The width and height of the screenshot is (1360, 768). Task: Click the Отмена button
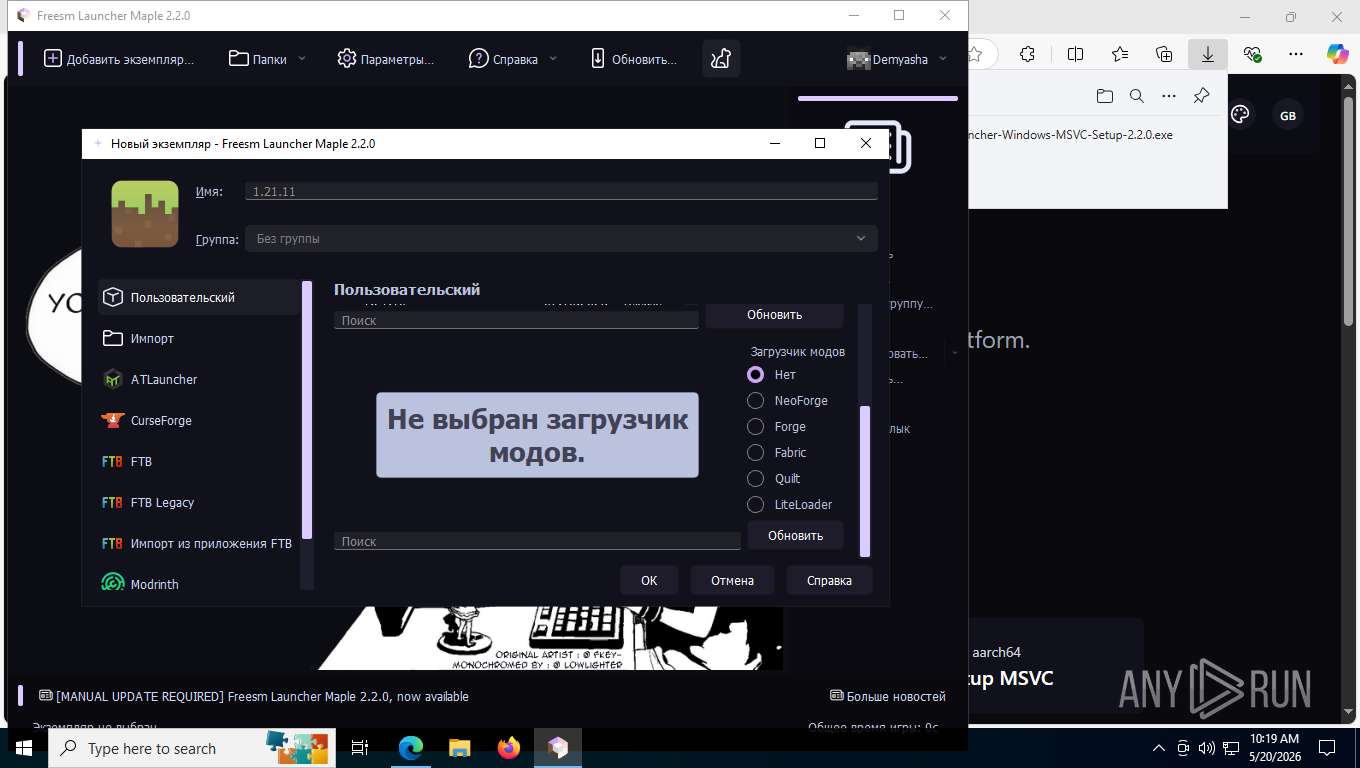[x=732, y=580]
